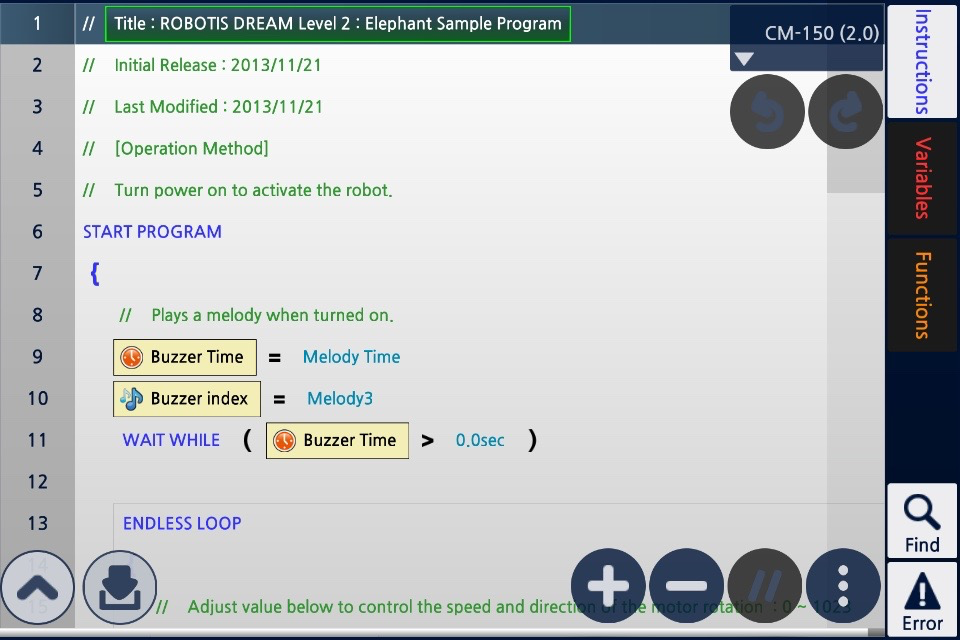
Task: Click the equals sign on line 9
Action: tap(274, 358)
